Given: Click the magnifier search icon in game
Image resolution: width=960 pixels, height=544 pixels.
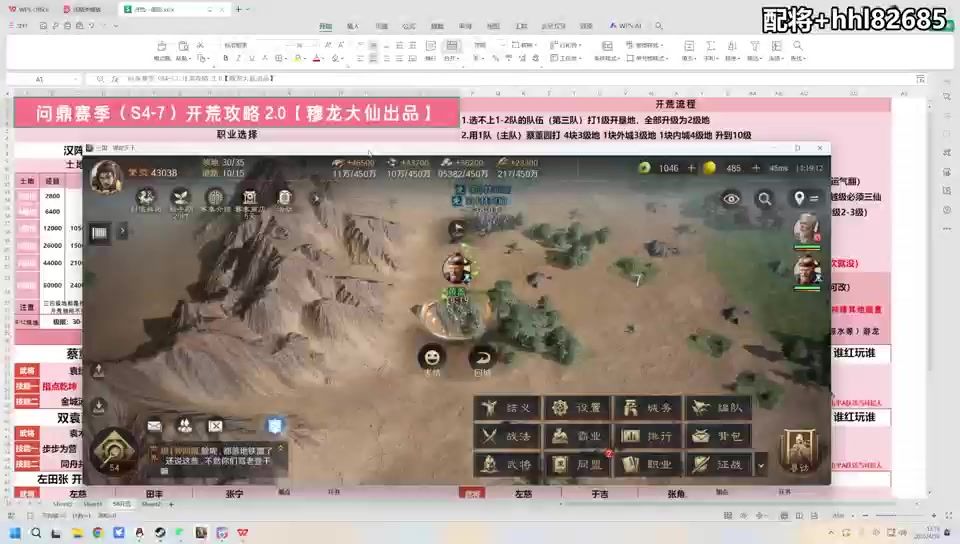Looking at the screenshot, I should tap(765, 199).
